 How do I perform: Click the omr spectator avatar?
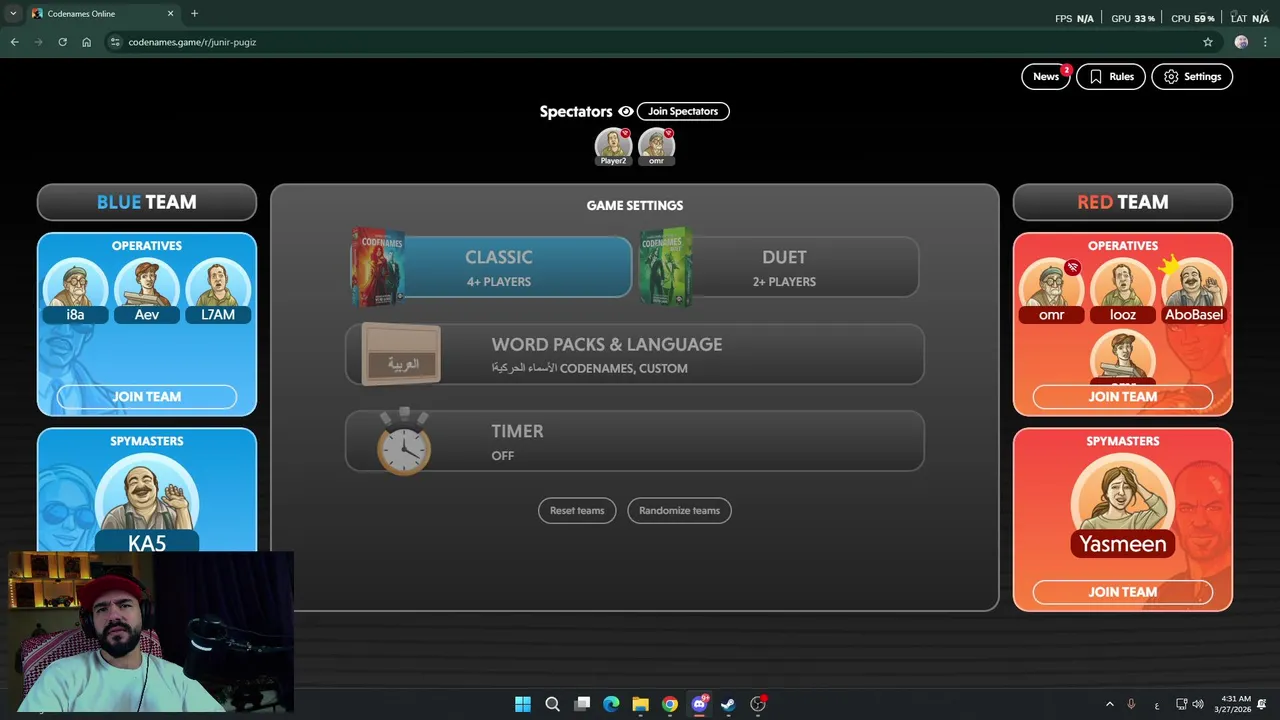656,146
